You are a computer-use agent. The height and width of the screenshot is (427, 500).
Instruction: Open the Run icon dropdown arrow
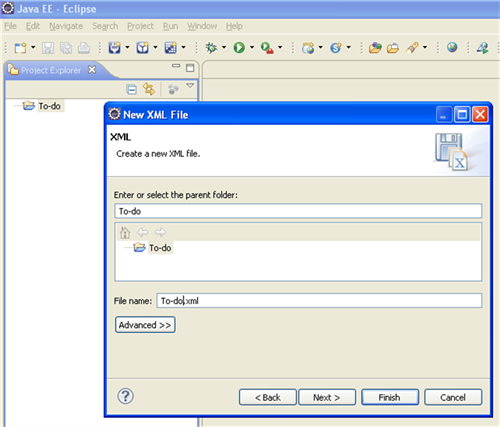252,47
